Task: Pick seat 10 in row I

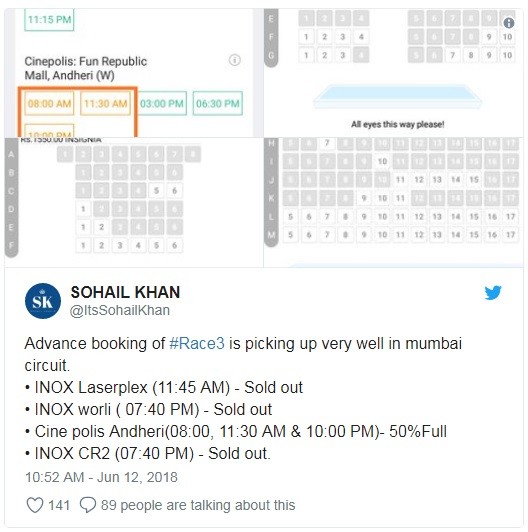Action: pyautogui.click(x=382, y=162)
